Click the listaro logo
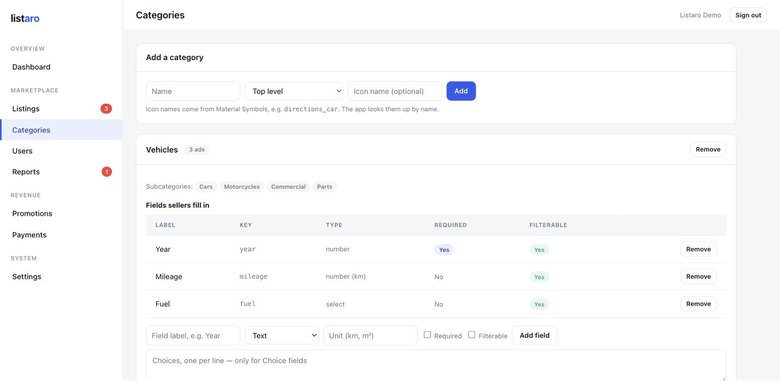Image resolution: width=780 pixels, height=381 pixels. (25, 18)
